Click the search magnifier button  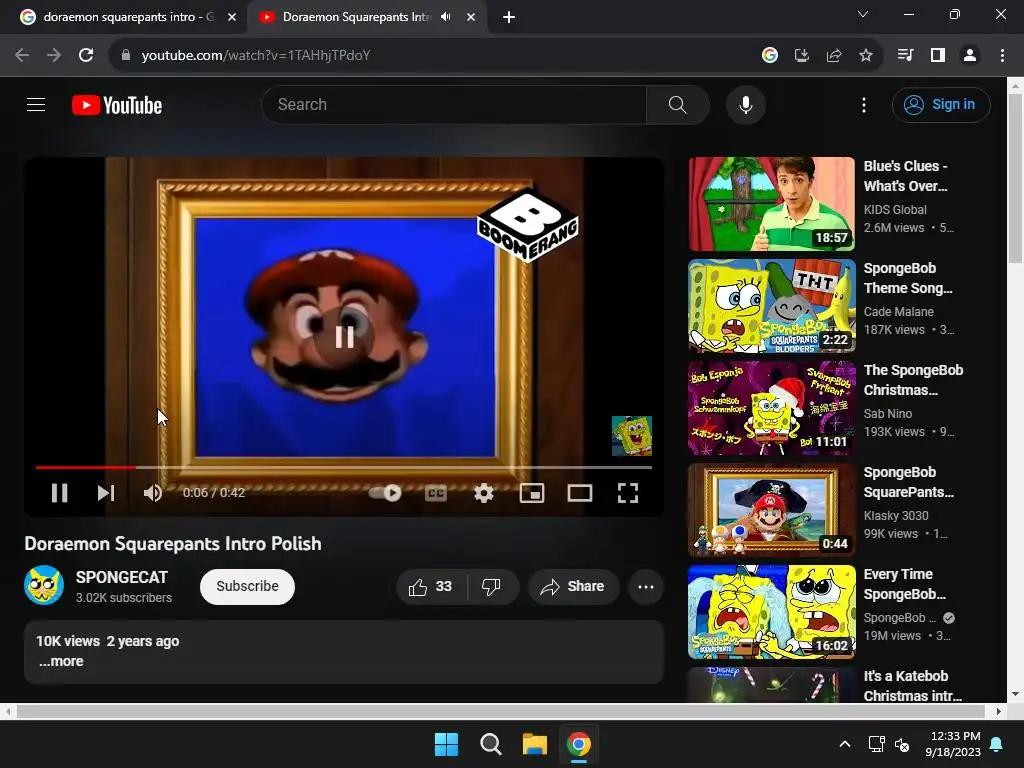(x=677, y=104)
